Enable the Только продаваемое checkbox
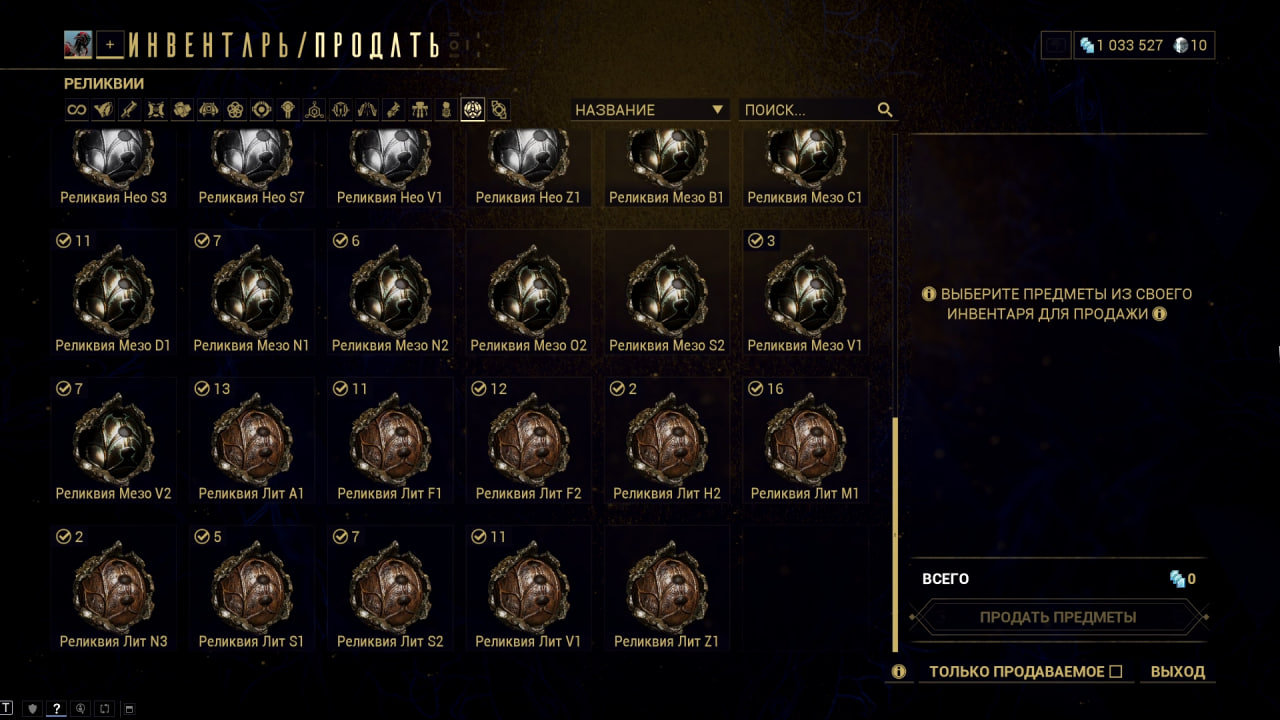Viewport: 1280px width, 720px height. 1116,672
